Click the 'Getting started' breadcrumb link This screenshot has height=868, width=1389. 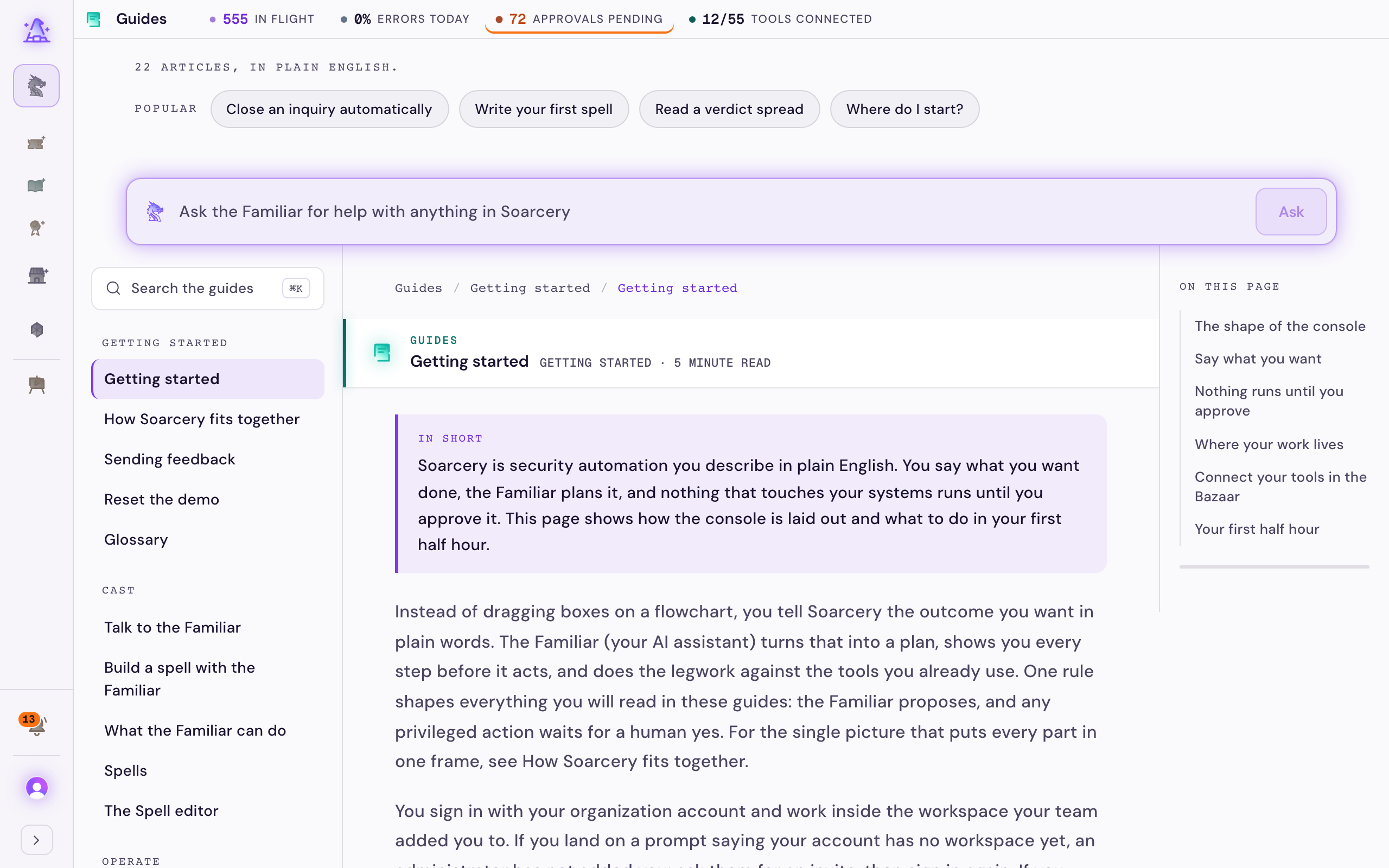tap(530, 288)
